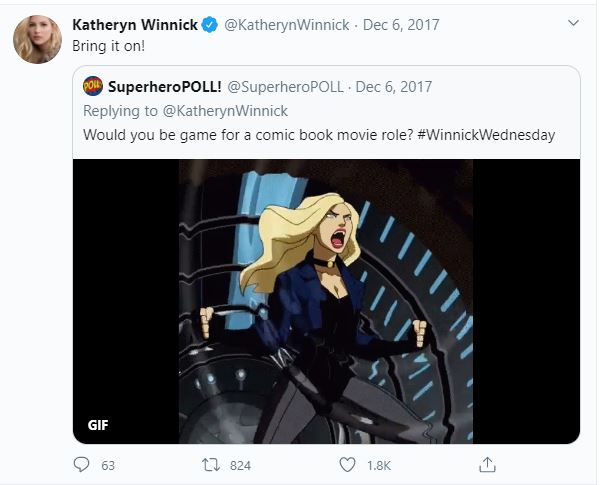Click the blue verified badge

(208, 24)
